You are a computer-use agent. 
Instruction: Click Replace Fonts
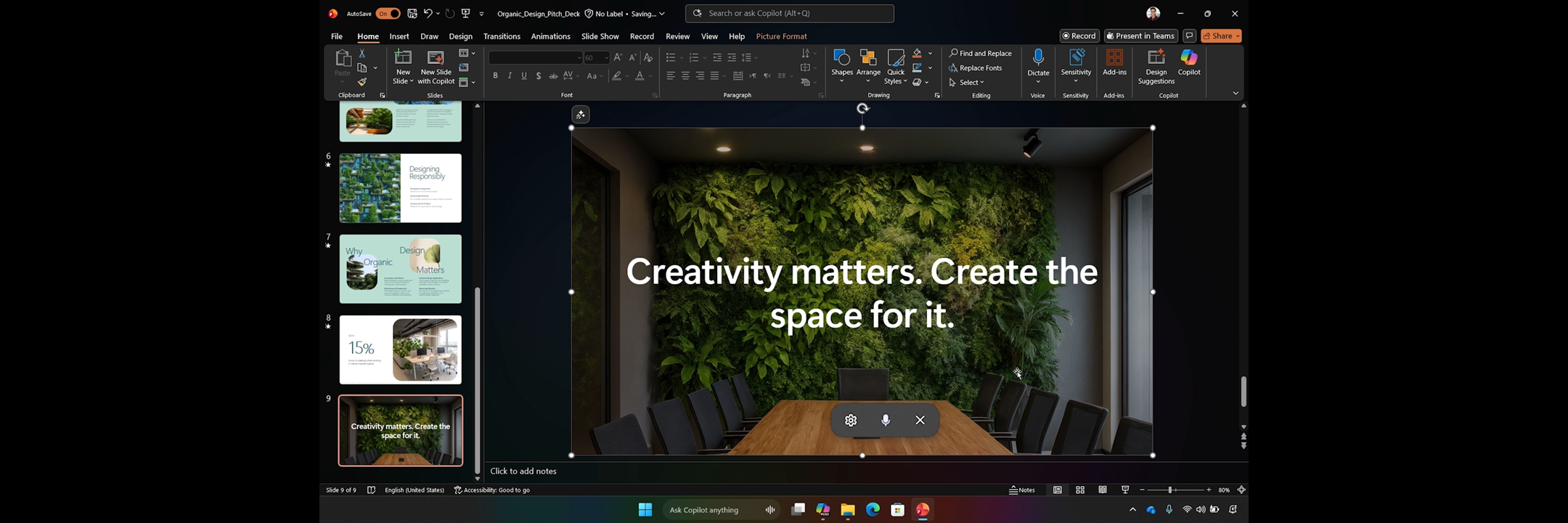pyautogui.click(x=975, y=68)
